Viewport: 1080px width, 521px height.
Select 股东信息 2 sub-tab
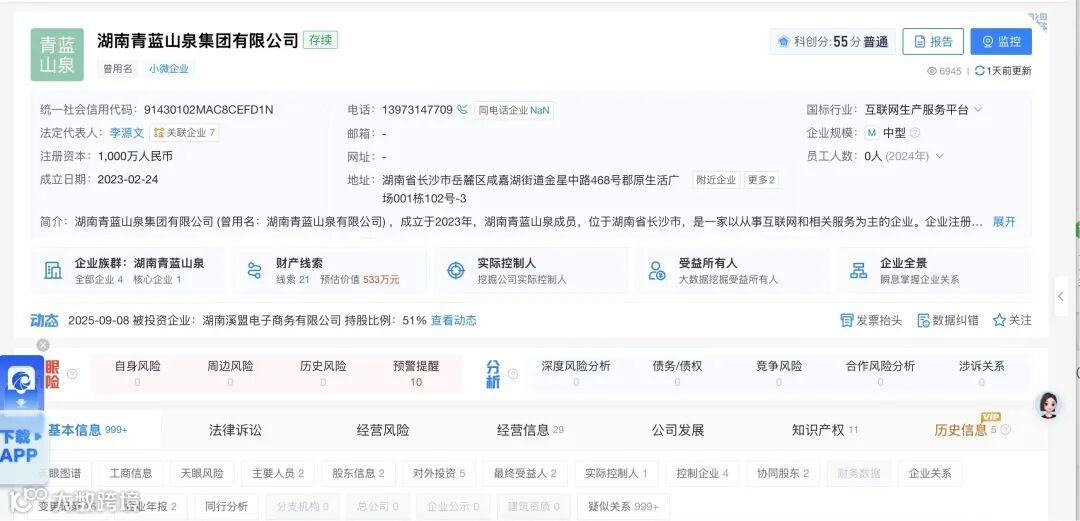(358, 473)
